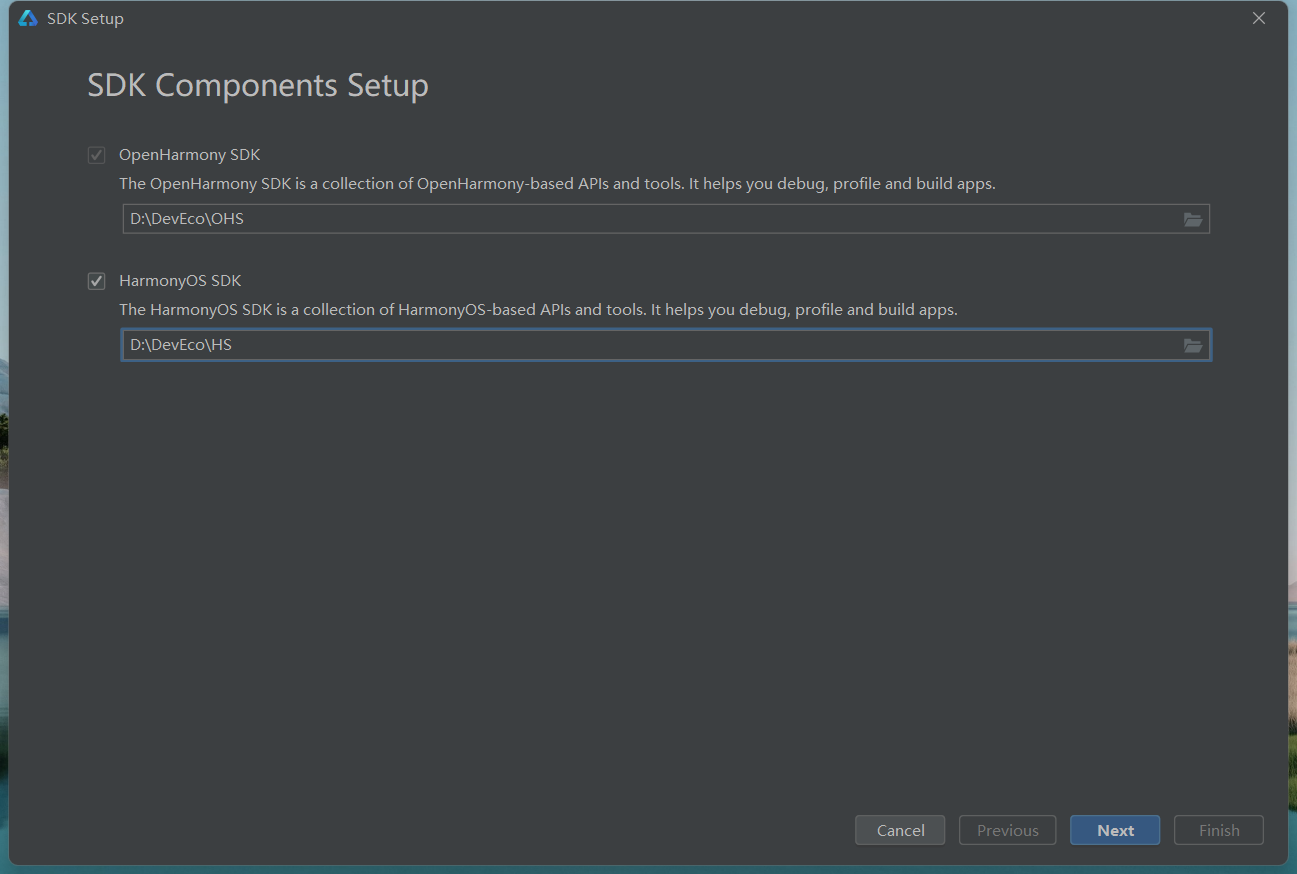Click the D:\DevEco\HS path field
The image size is (1297, 874).
pyautogui.click(x=666, y=345)
